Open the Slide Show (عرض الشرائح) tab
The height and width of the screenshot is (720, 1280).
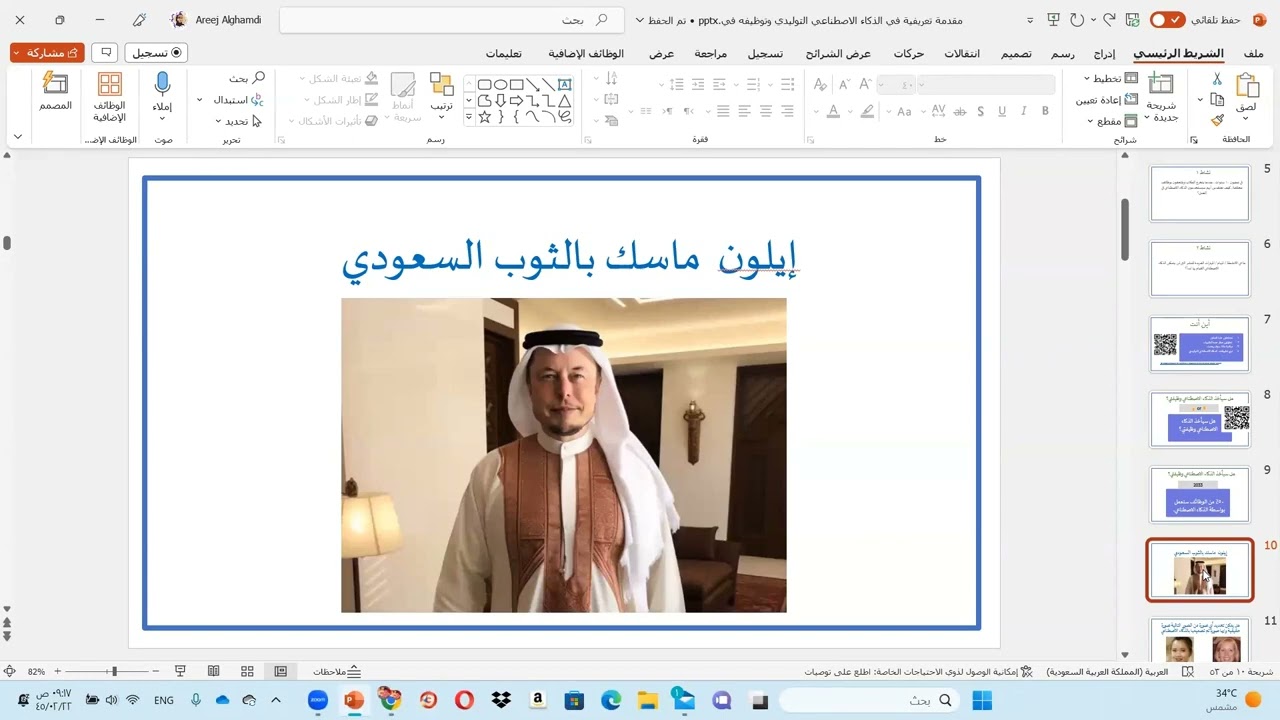pyautogui.click(x=839, y=53)
